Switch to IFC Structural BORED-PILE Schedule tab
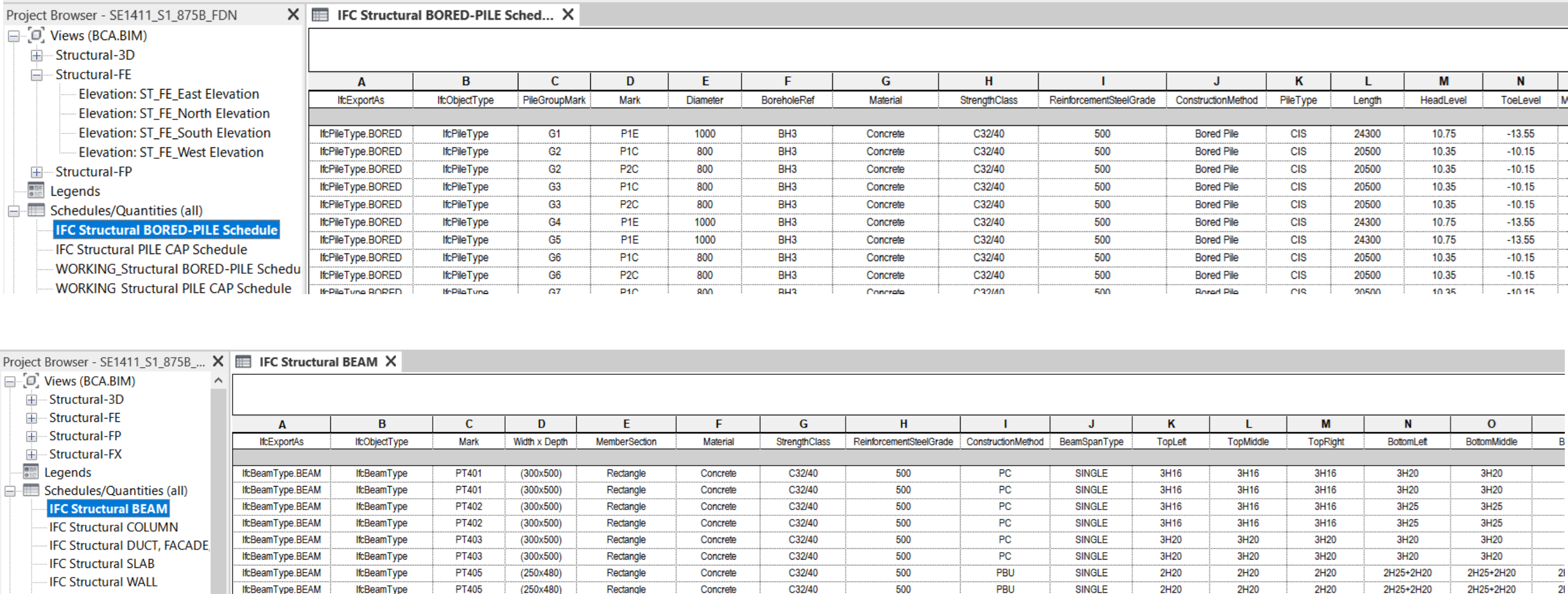The image size is (1568, 594). pyautogui.click(x=445, y=15)
